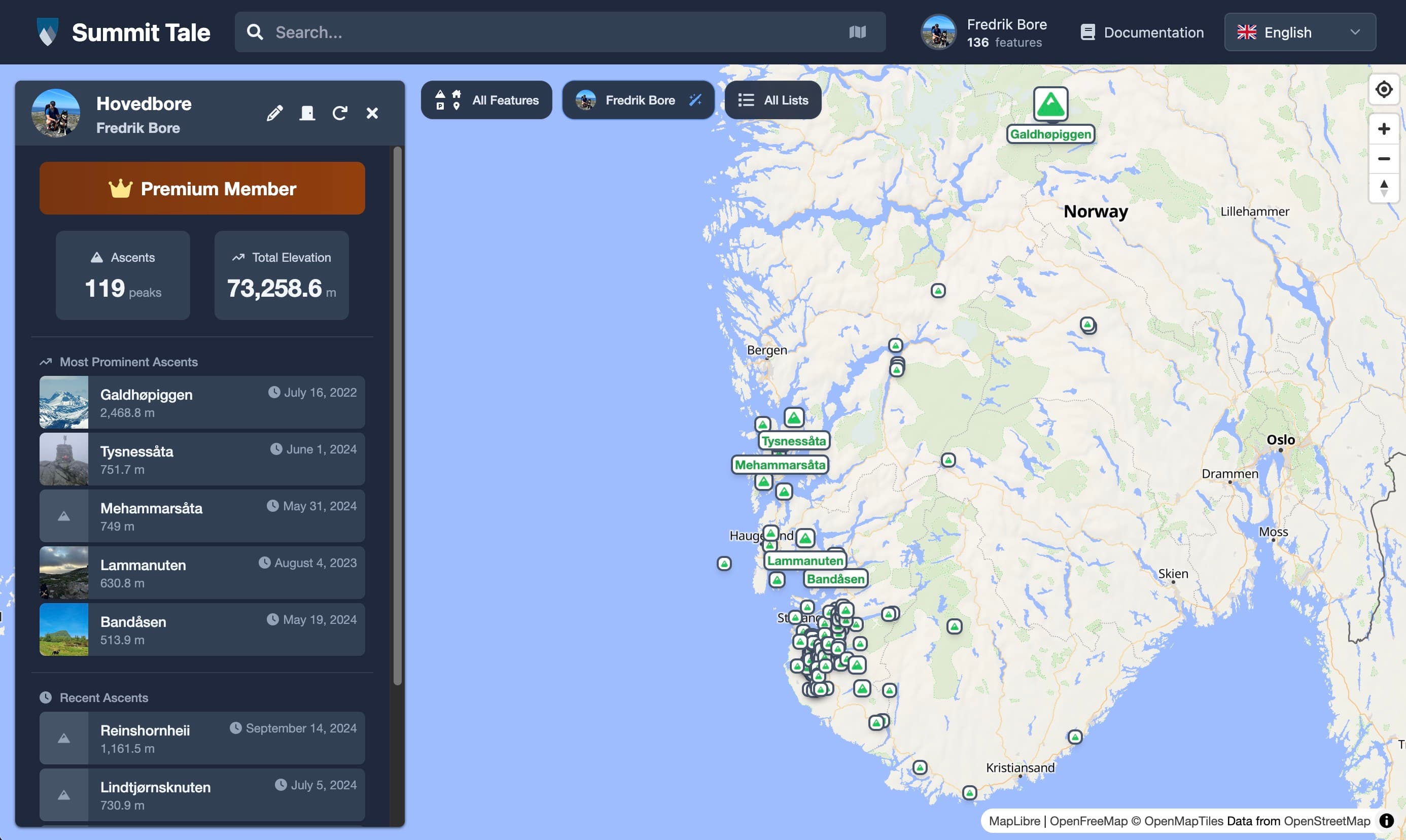
Task: Click the locate me crosshair icon
Action: click(x=1383, y=89)
